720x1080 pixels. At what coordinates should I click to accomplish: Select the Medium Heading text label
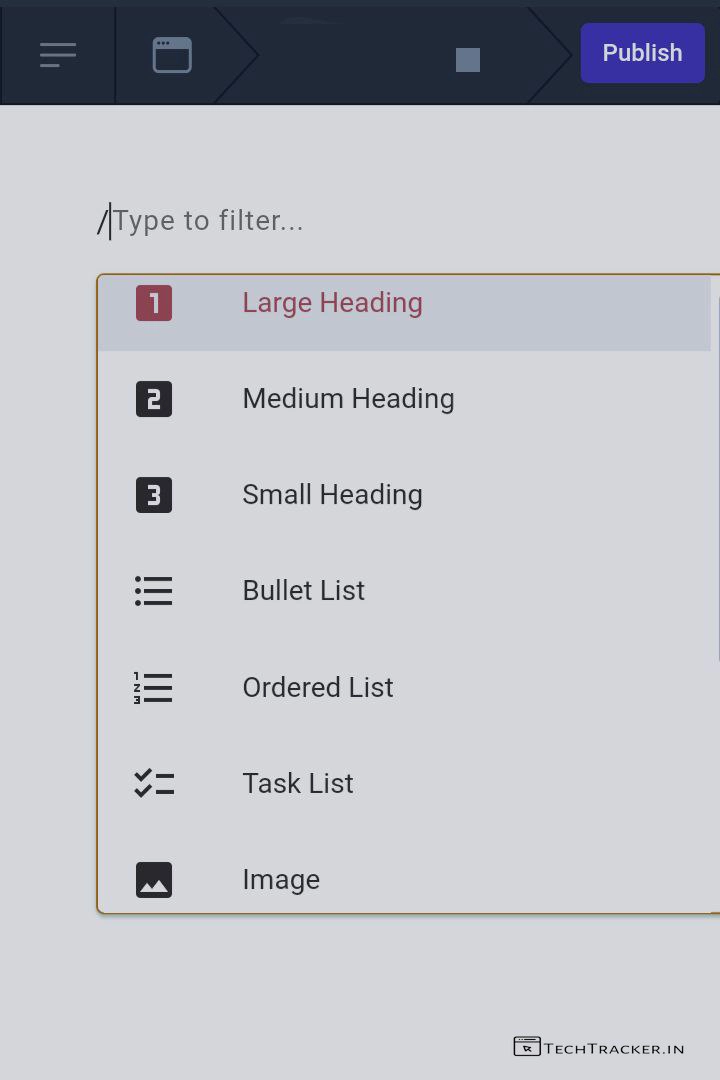point(348,399)
